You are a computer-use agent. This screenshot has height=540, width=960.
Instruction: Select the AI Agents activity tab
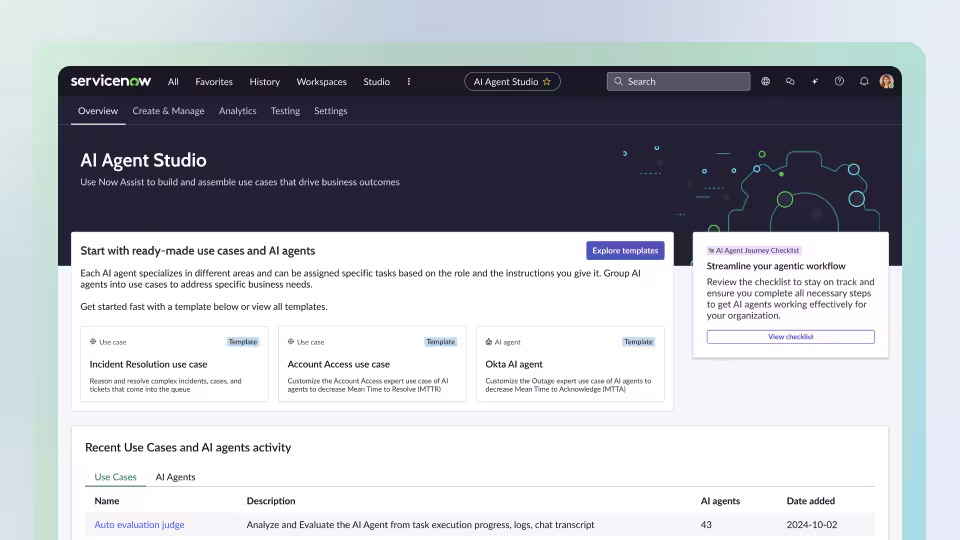(x=175, y=477)
